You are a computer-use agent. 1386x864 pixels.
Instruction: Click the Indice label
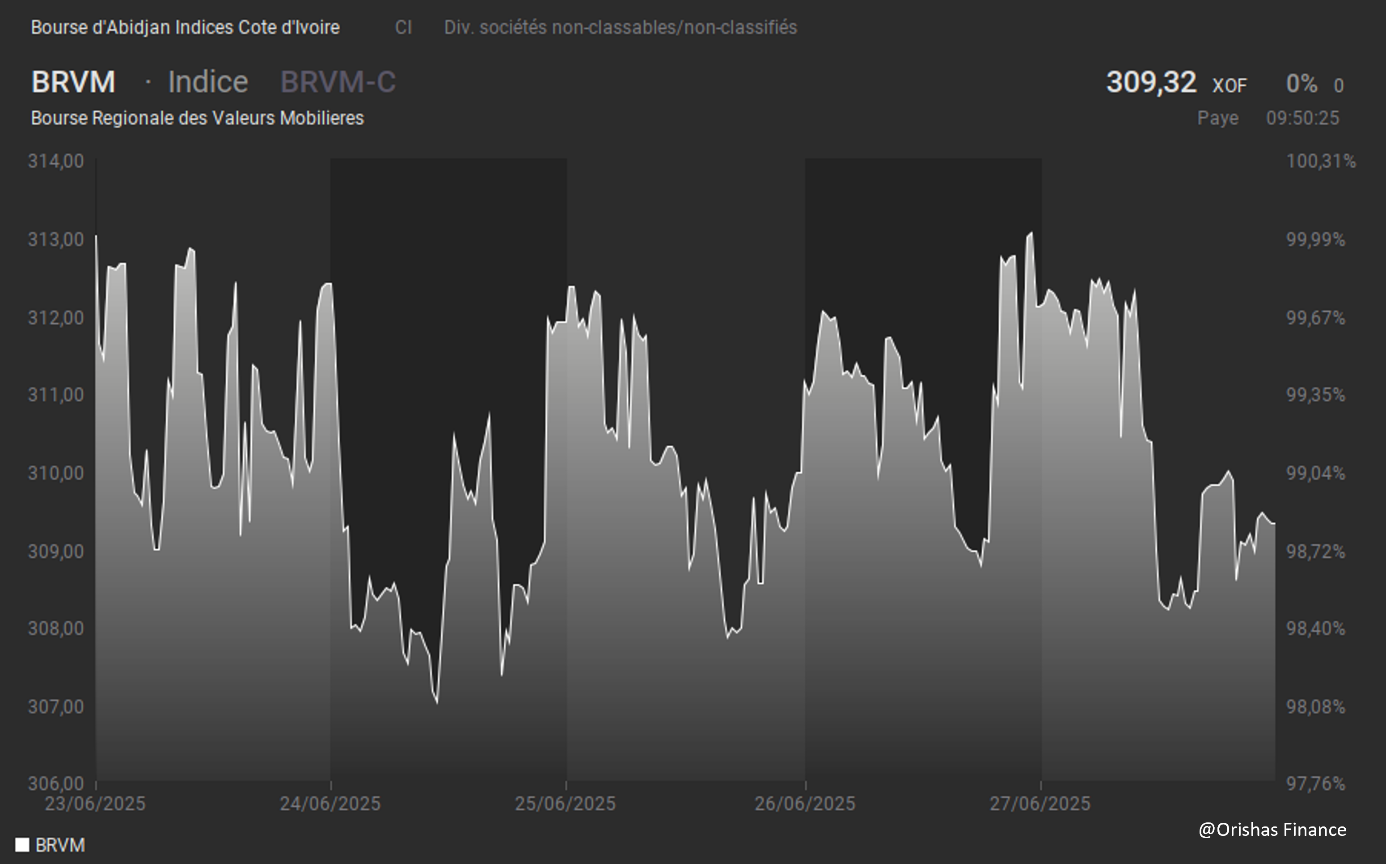click(x=208, y=82)
